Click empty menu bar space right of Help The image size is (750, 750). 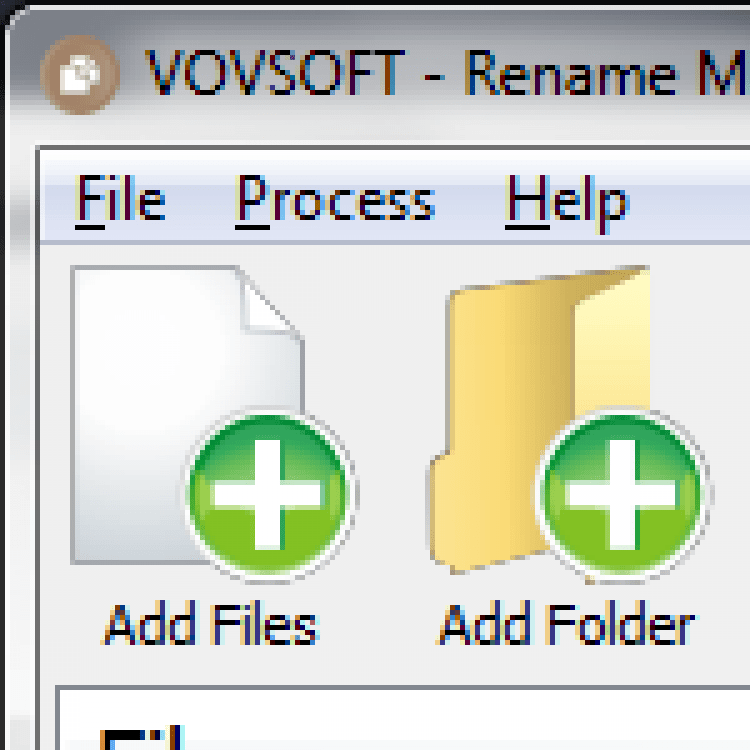click(x=695, y=200)
